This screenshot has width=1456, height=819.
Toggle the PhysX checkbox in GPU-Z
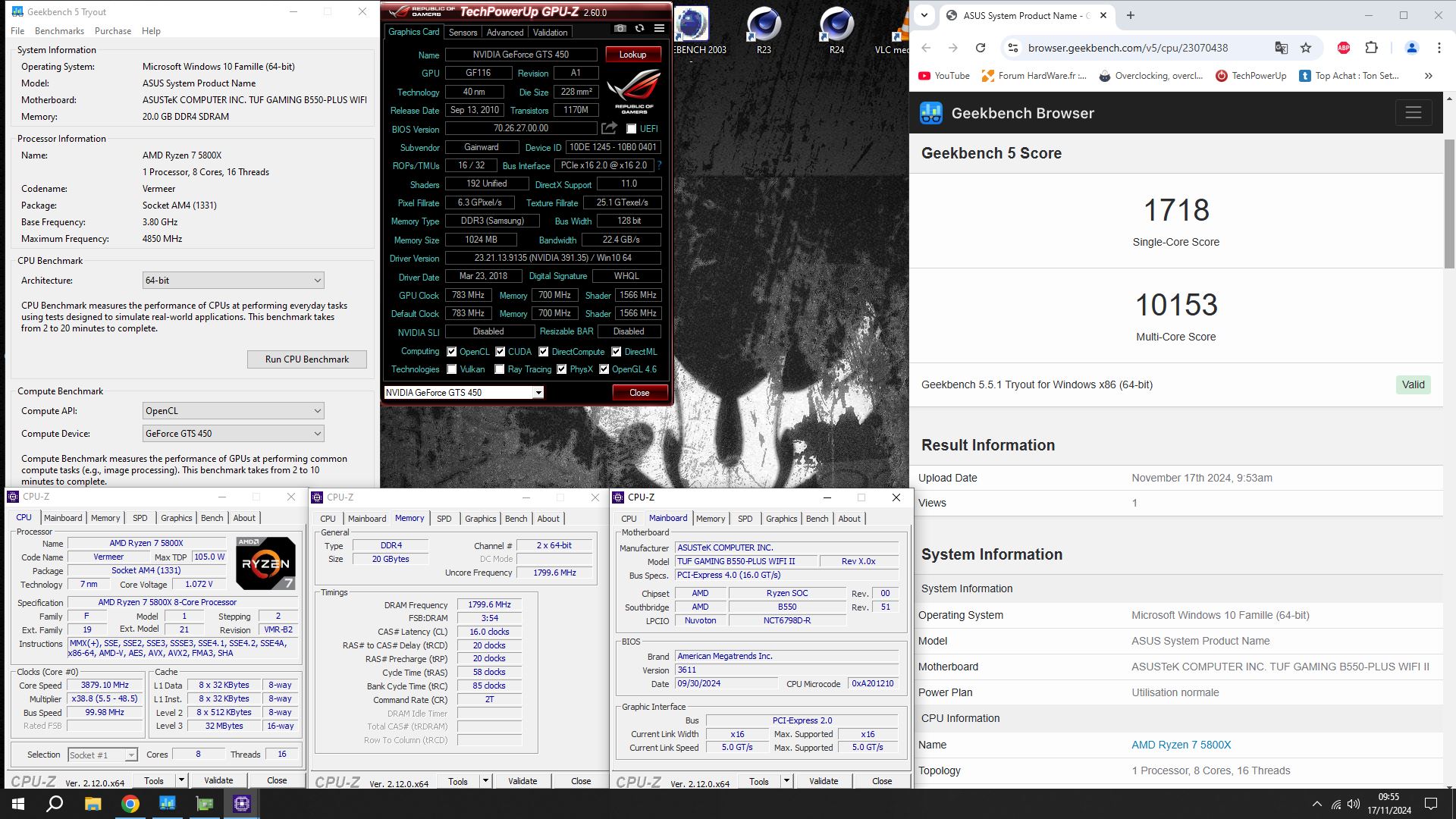[x=562, y=369]
